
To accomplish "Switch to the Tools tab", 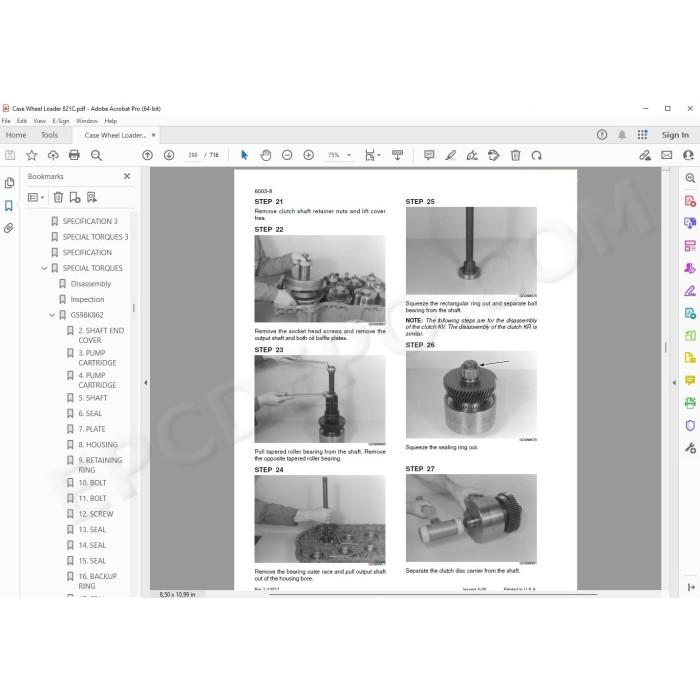I will tap(50, 135).
